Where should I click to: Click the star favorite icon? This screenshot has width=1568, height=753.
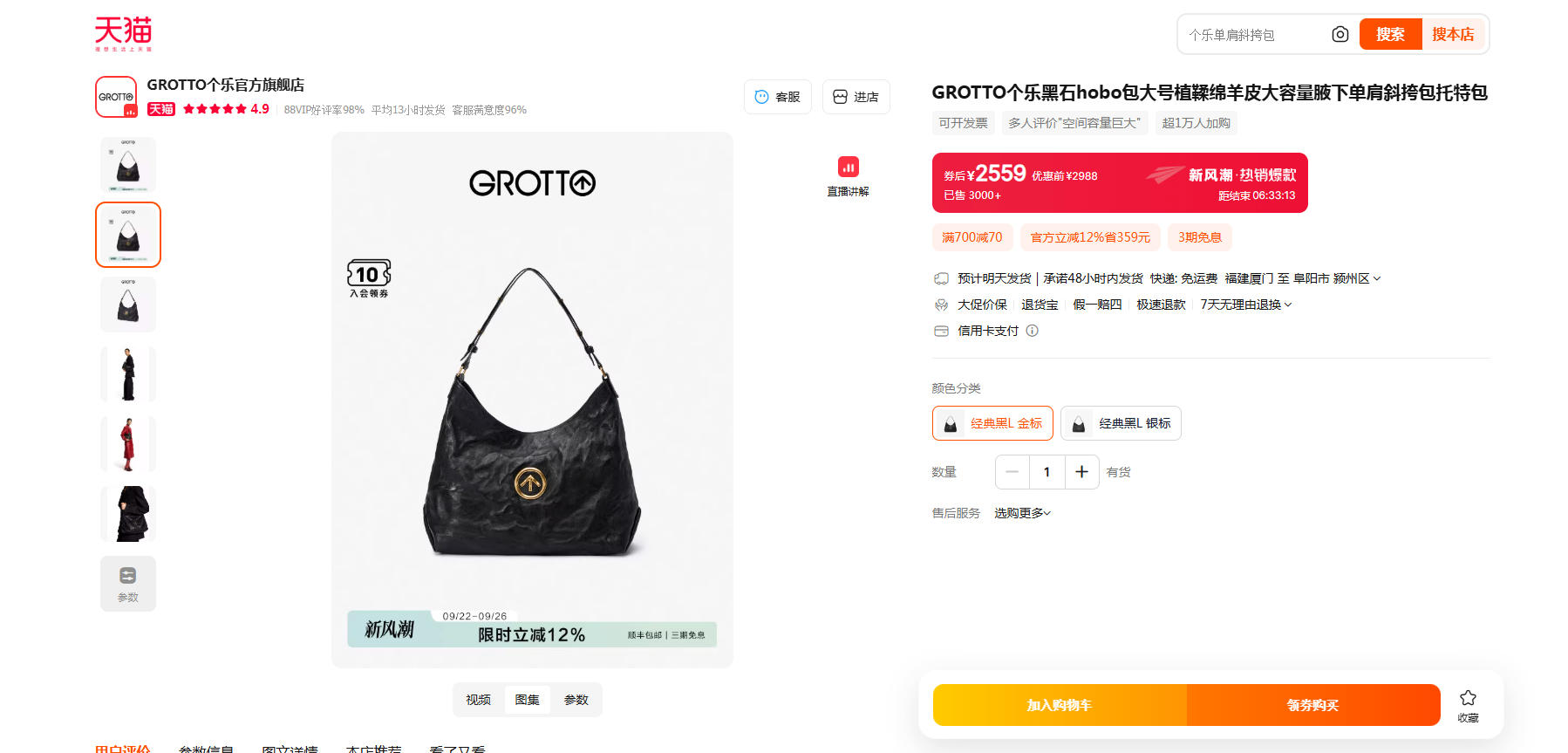[x=1468, y=698]
